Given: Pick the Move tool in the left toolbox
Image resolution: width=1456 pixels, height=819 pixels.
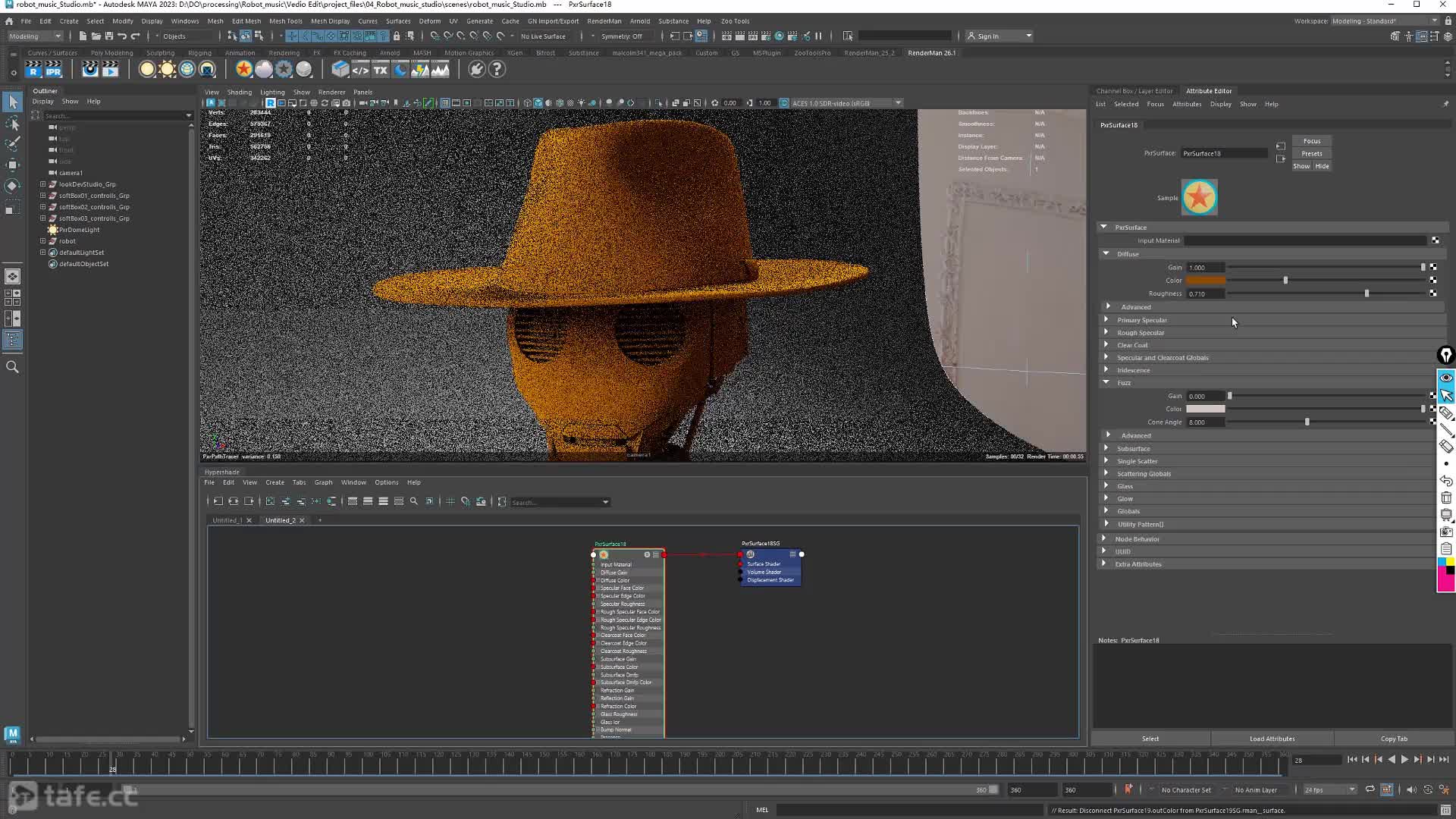Looking at the screenshot, I should click(x=13, y=165).
